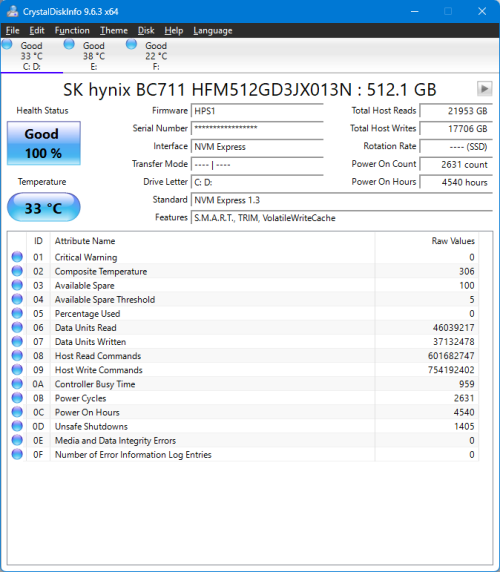The image size is (500, 572).
Task: Click raw value 1405 for Unsafe Shutdowns
Action: [464, 426]
